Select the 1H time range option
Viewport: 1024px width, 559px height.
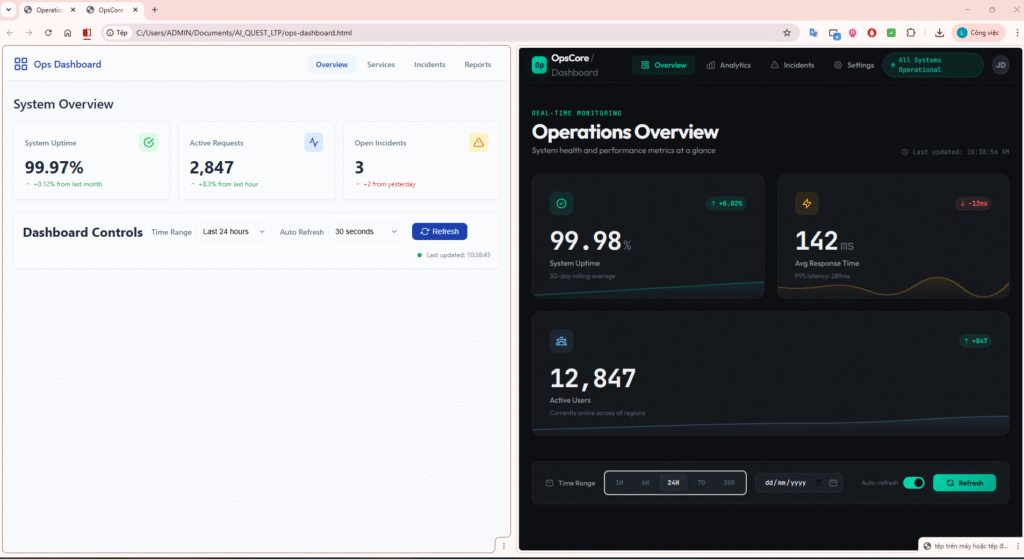[x=619, y=483]
